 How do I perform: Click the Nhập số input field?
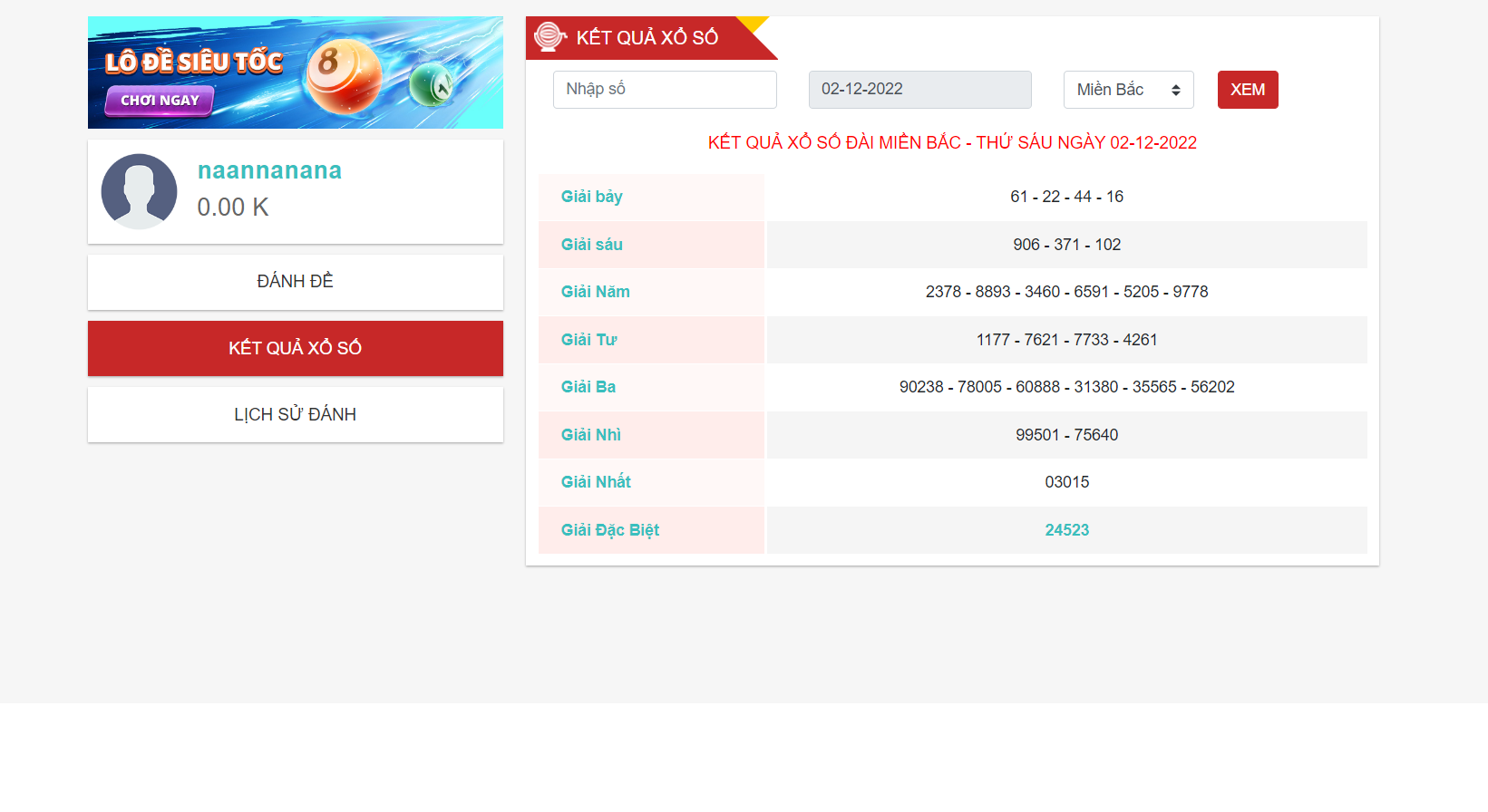pos(665,90)
